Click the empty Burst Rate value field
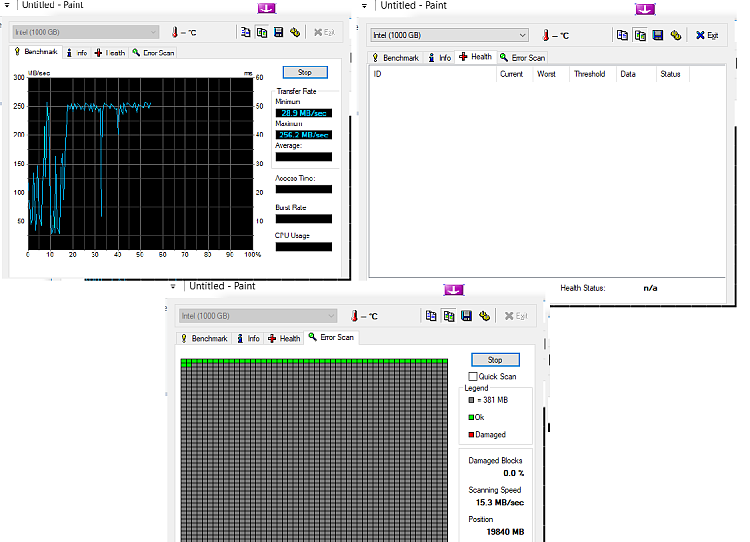The image size is (750, 542). click(x=304, y=219)
